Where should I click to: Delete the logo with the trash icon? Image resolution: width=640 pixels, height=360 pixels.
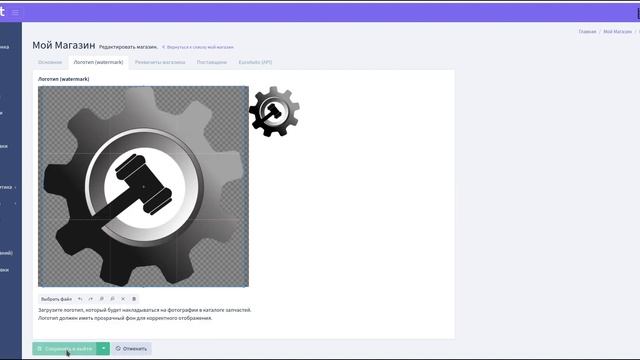(x=134, y=299)
